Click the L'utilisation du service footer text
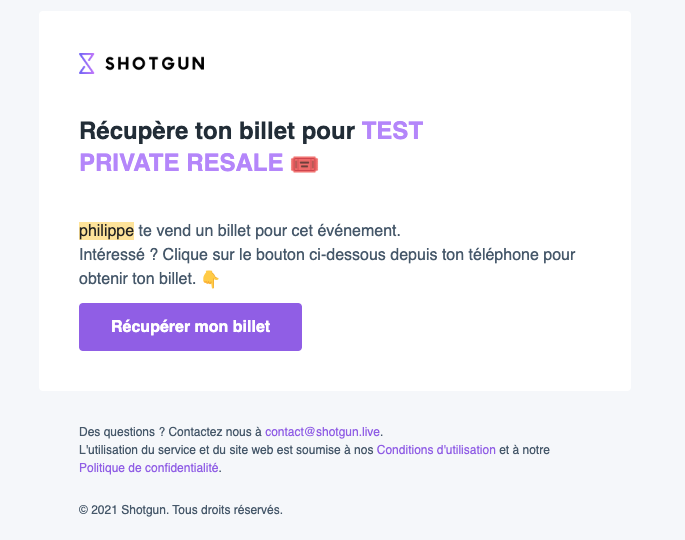The image size is (685, 540). pos(226,450)
